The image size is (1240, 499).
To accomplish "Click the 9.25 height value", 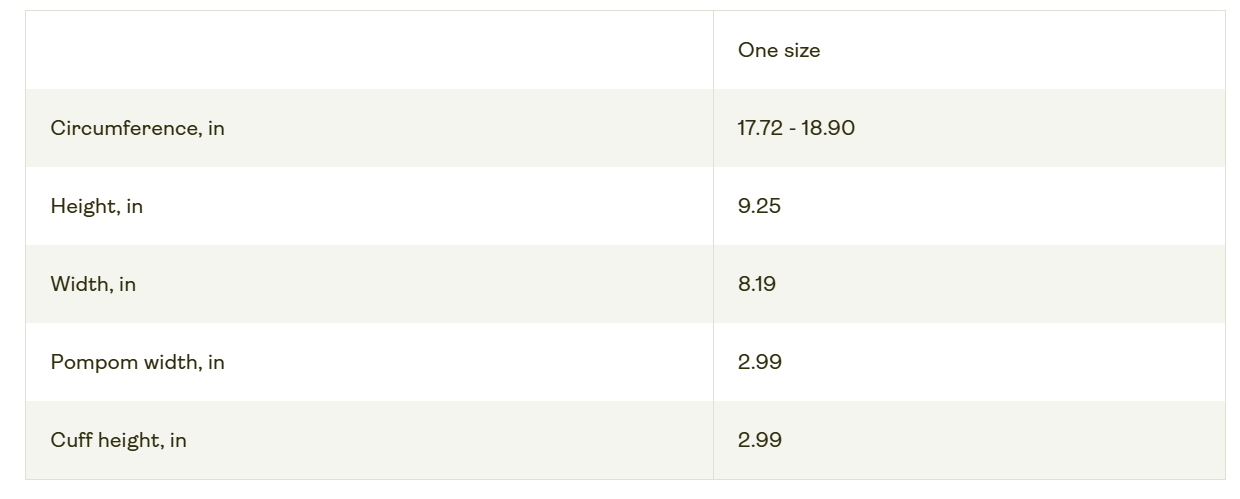I will (759, 206).
